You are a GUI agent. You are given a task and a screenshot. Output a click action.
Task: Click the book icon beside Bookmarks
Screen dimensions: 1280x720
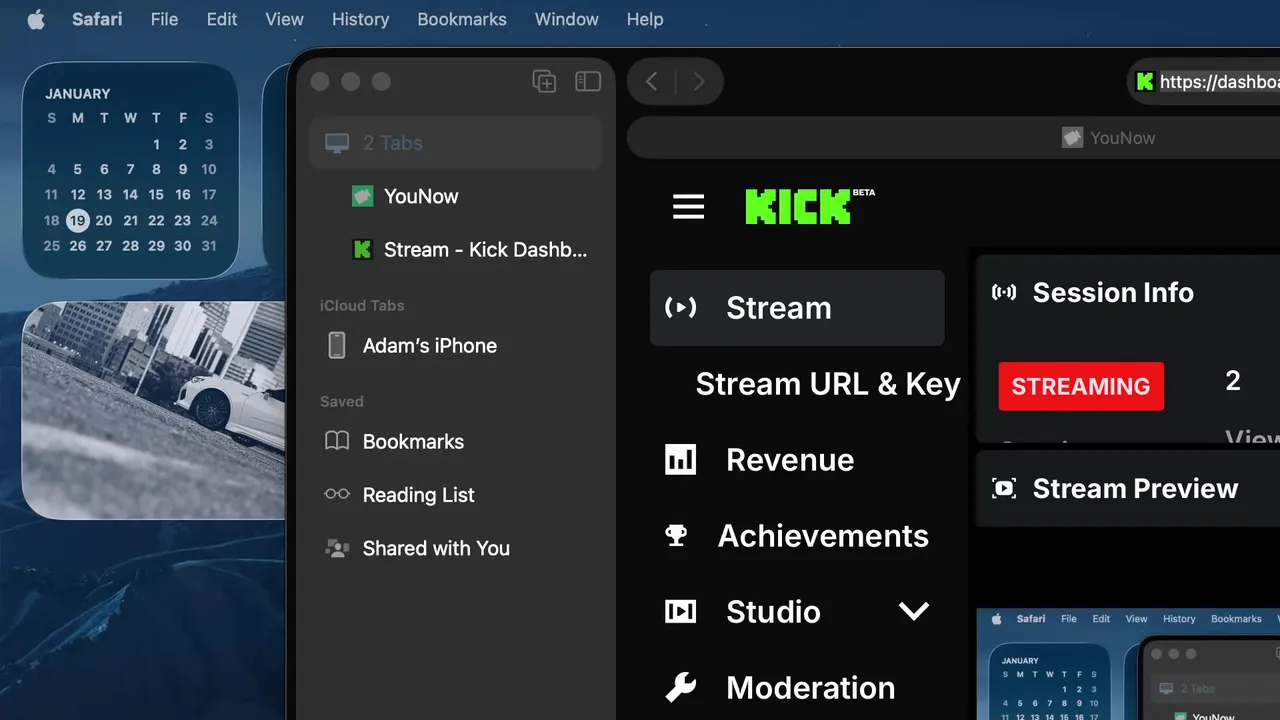(x=337, y=441)
